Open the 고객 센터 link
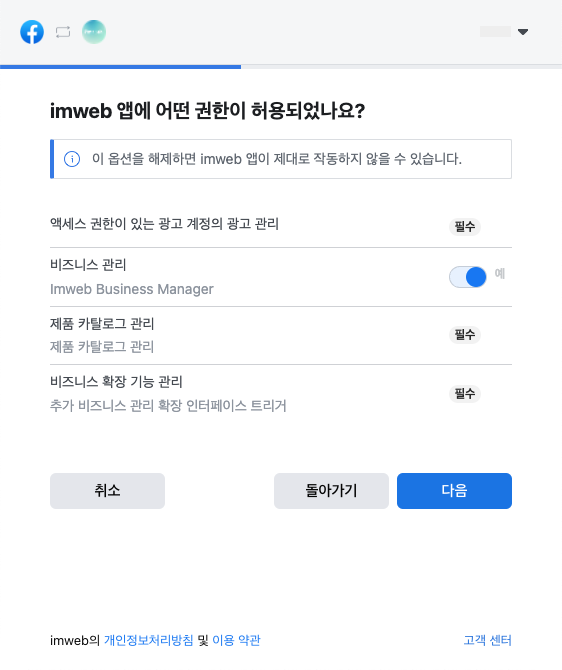This screenshot has width=562, height=670. click(488, 640)
